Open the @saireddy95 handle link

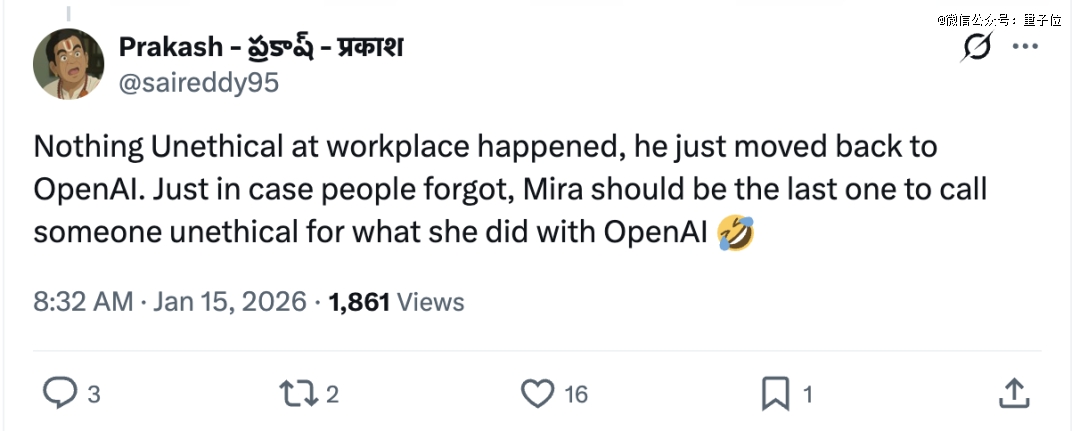(198, 84)
